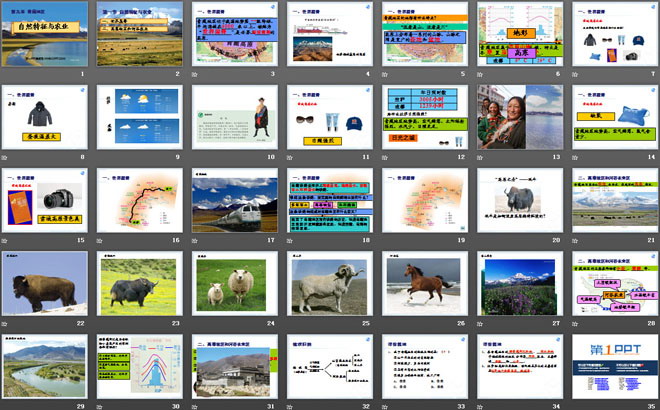The width and height of the screenshot is (660, 410).
Task: Click the animation star under slide 10
Action: 194,157
